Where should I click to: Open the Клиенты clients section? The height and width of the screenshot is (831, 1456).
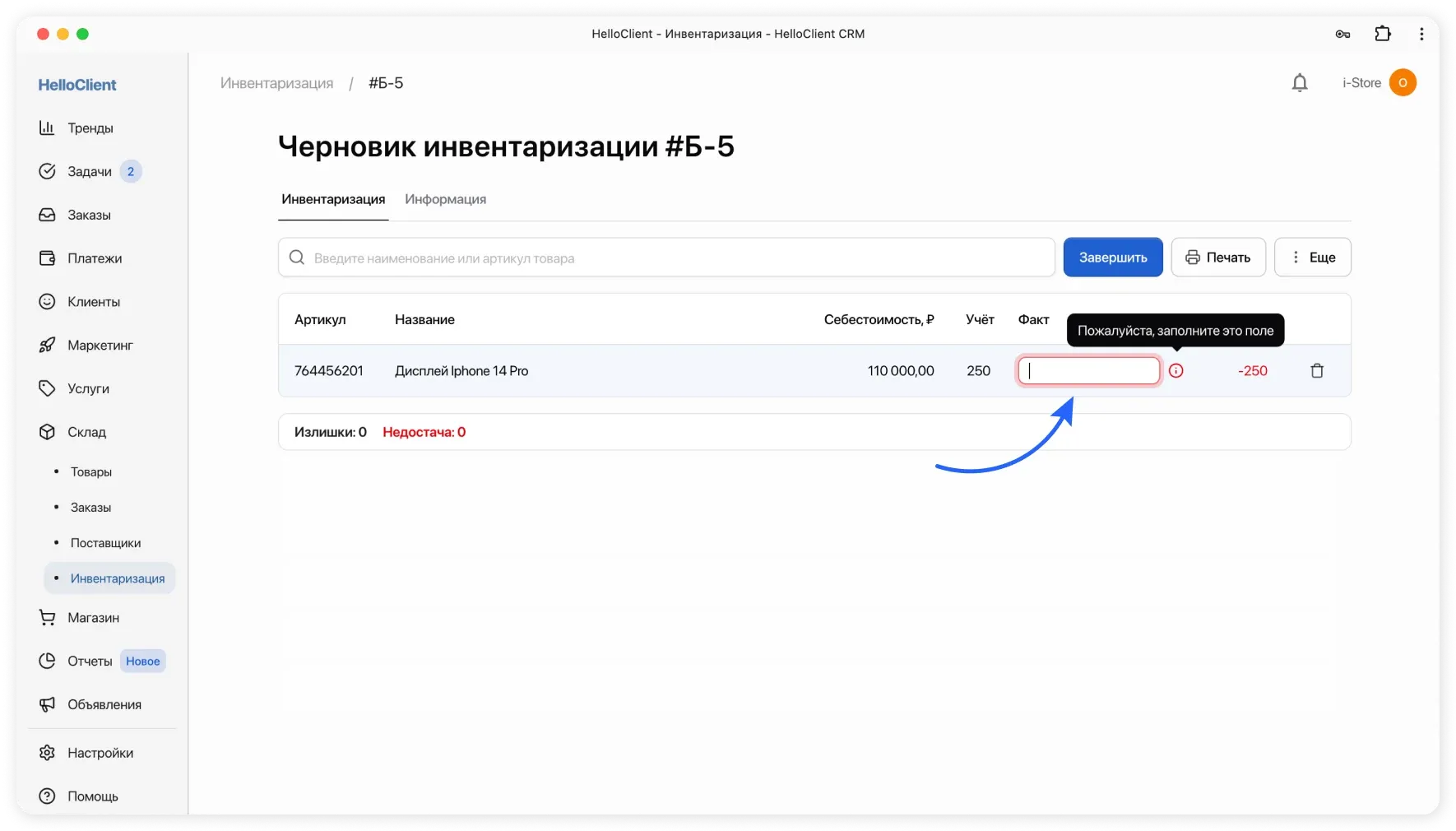(x=93, y=301)
